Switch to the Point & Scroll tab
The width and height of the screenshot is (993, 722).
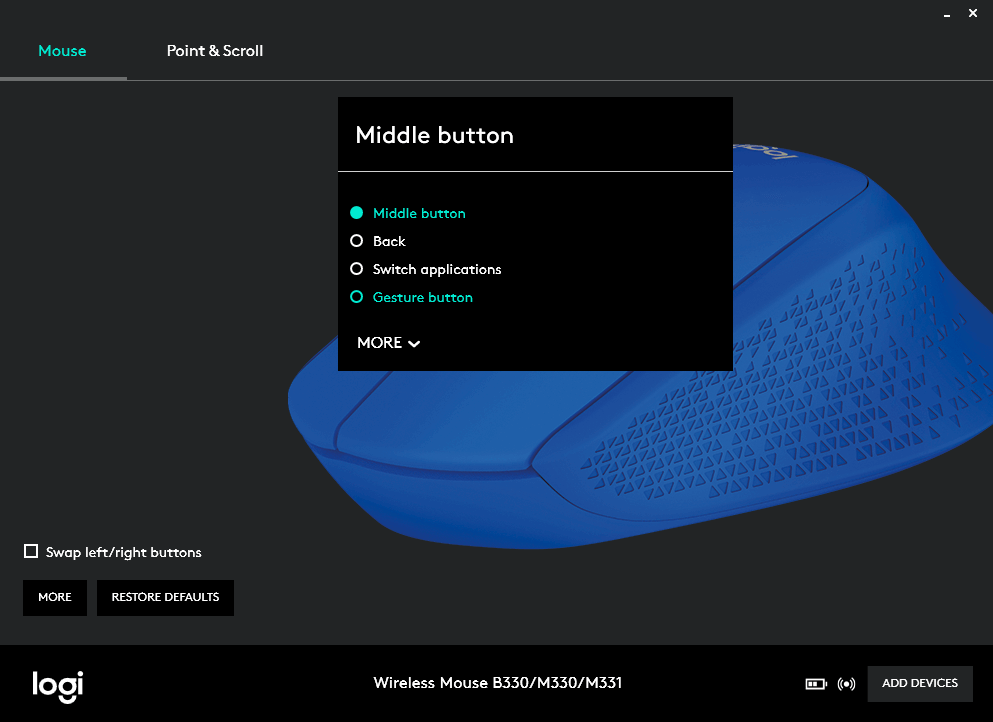tap(215, 51)
